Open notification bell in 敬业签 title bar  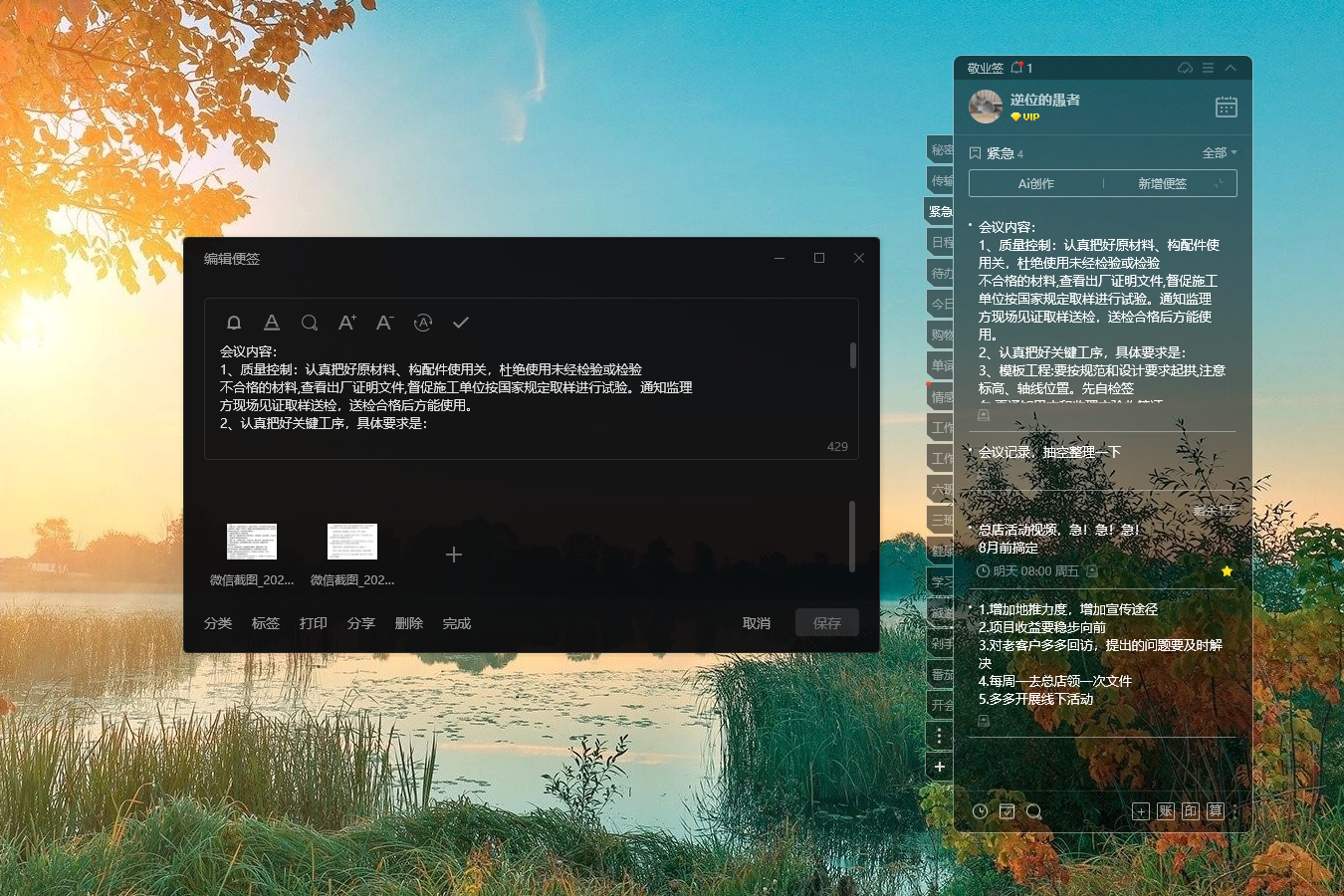1017,68
